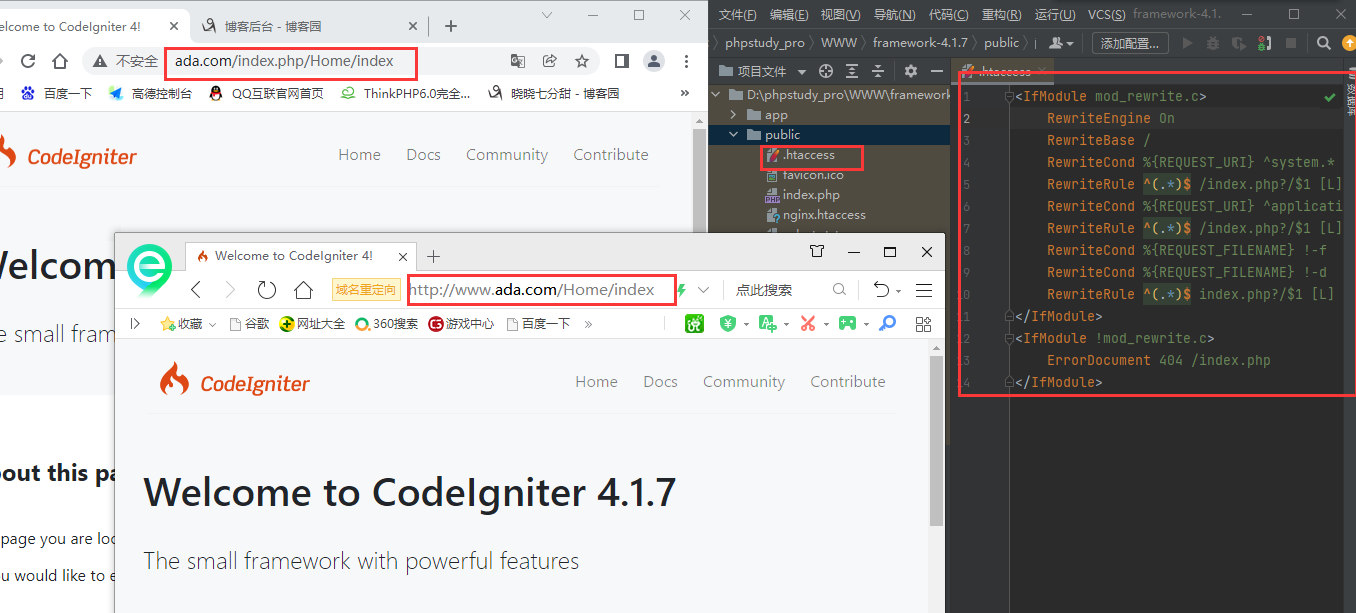1356x613 pixels.
Task: Click the locate-in-tree target icon in the project panel
Action: pos(826,71)
